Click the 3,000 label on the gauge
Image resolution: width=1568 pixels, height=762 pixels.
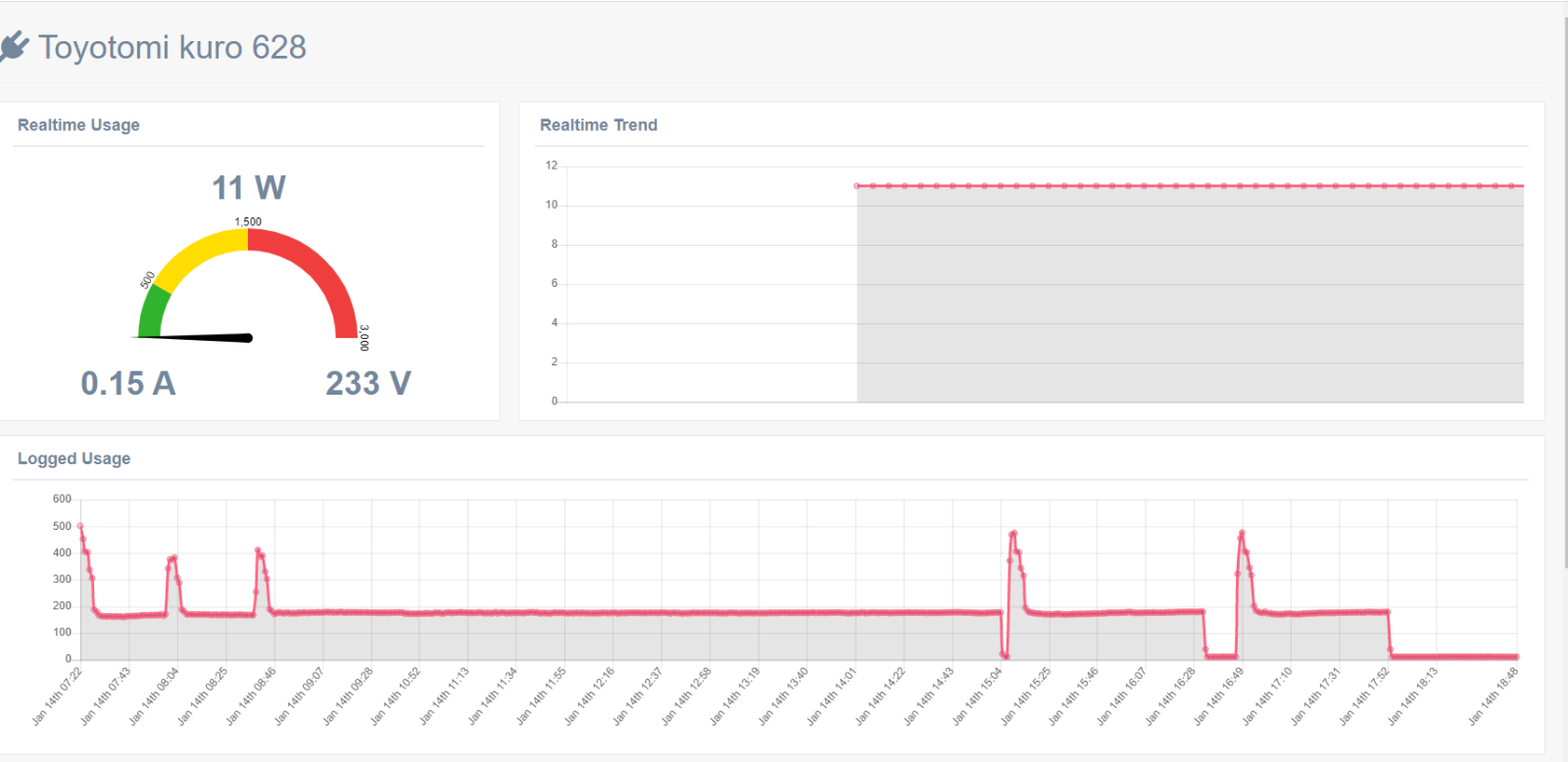click(365, 338)
